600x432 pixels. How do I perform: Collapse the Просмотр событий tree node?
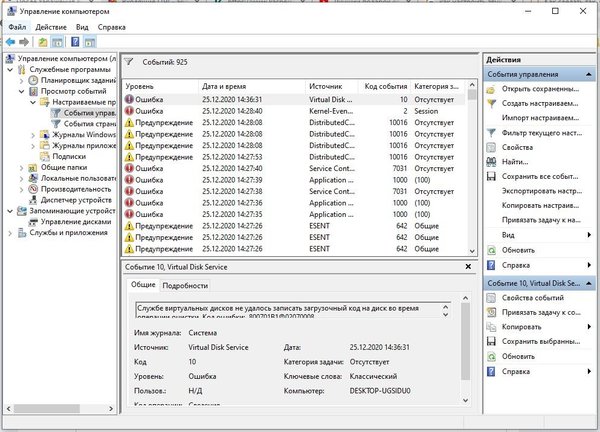pos(19,91)
